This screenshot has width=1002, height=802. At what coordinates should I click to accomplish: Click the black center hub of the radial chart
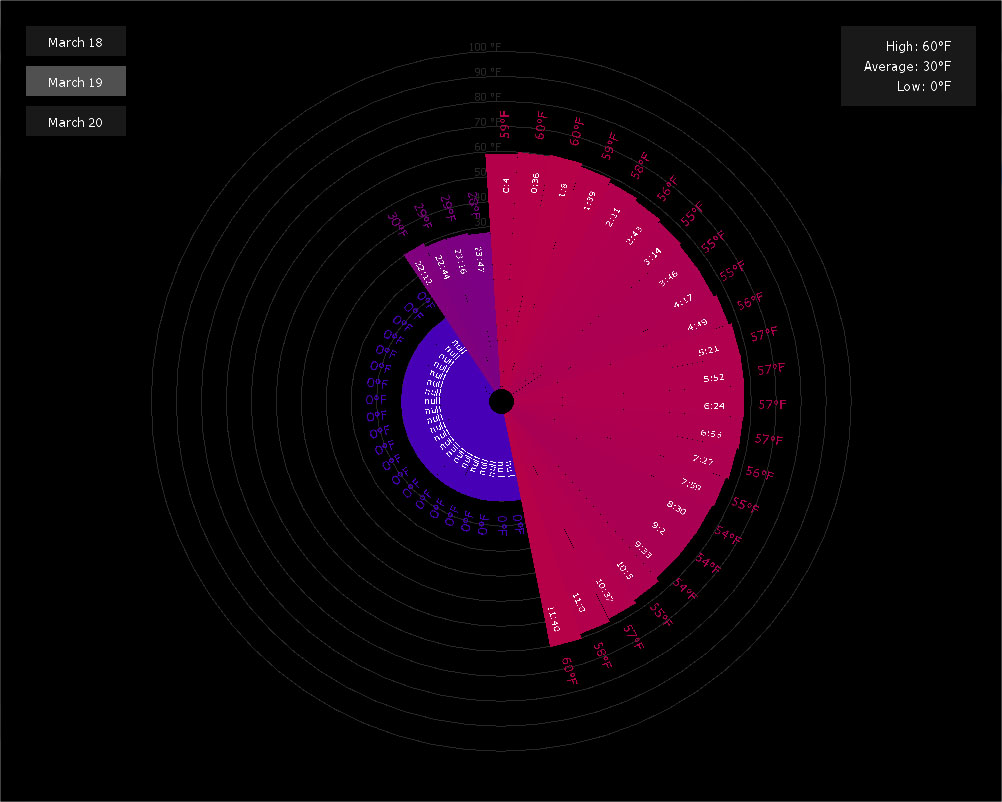502,402
